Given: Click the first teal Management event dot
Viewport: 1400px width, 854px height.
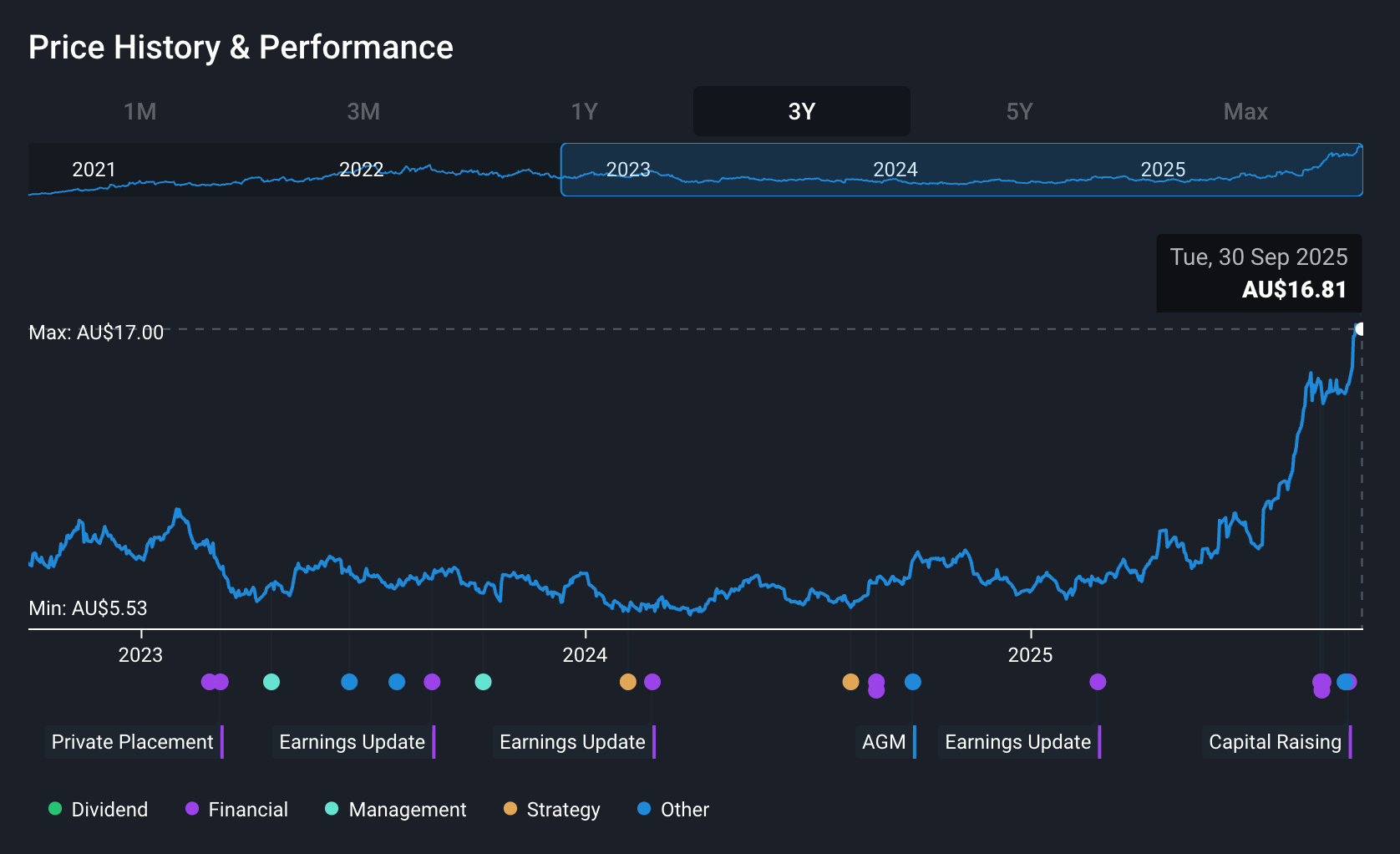Looking at the screenshot, I should pos(271,682).
